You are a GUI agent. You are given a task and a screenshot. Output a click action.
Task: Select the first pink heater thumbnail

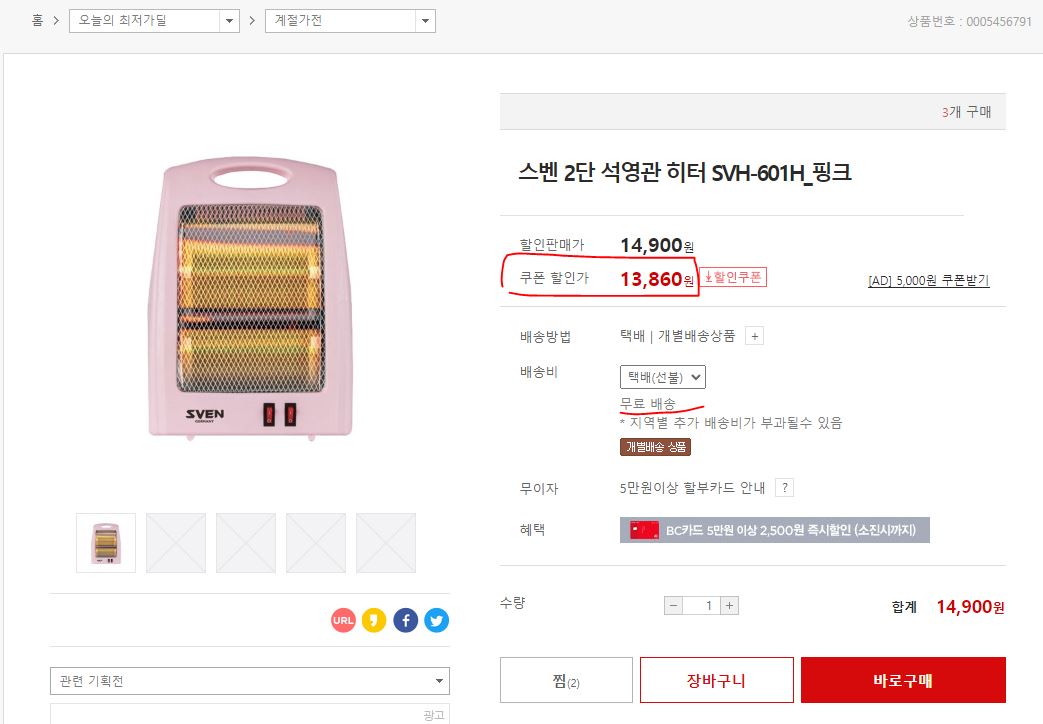click(106, 543)
